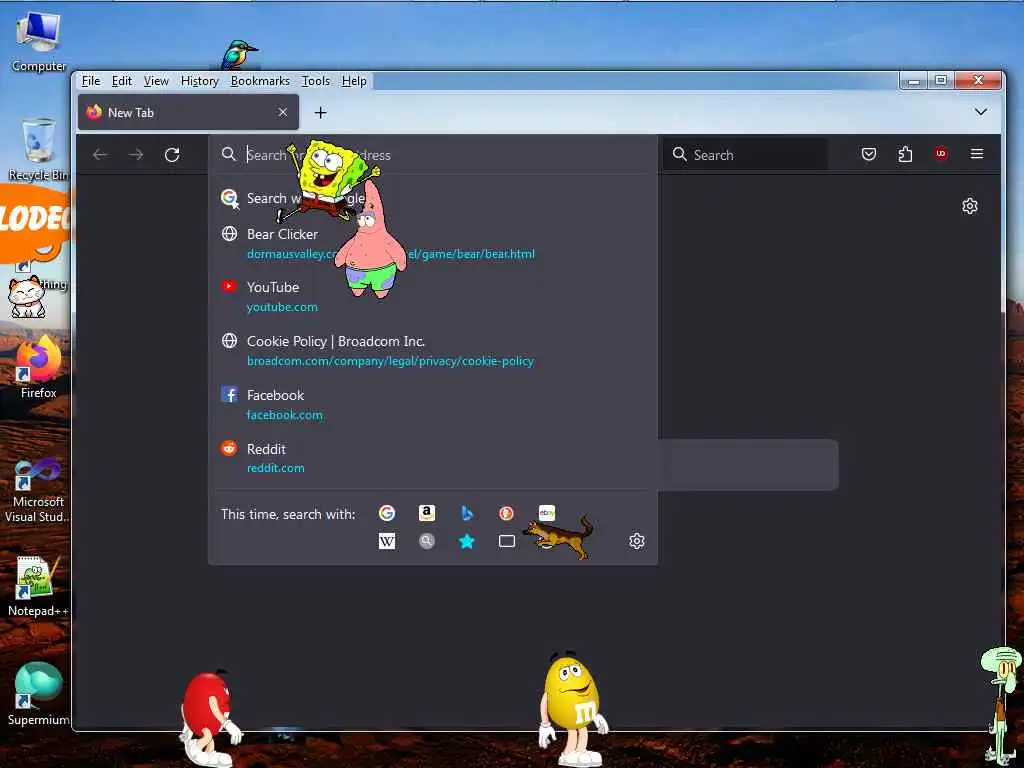Click the gray magnifier search engine icon
The height and width of the screenshot is (768, 1024).
pyautogui.click(x=426, y=541)
